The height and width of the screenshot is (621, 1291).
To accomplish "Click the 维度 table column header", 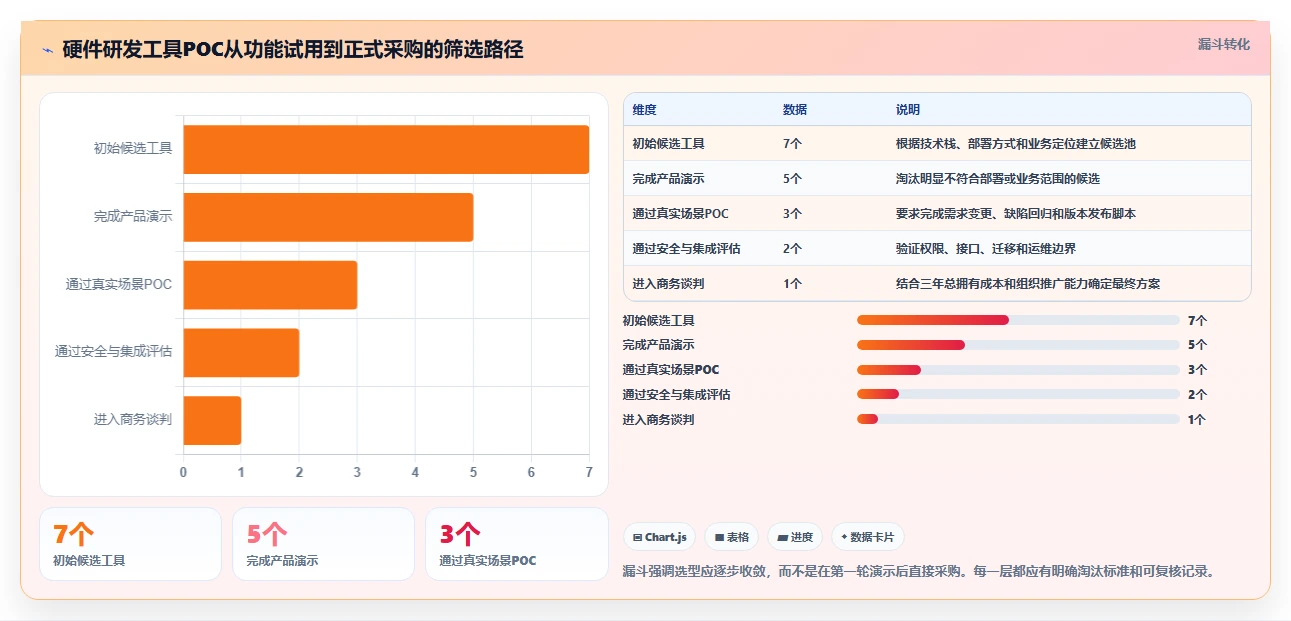I will coord(645,110).
